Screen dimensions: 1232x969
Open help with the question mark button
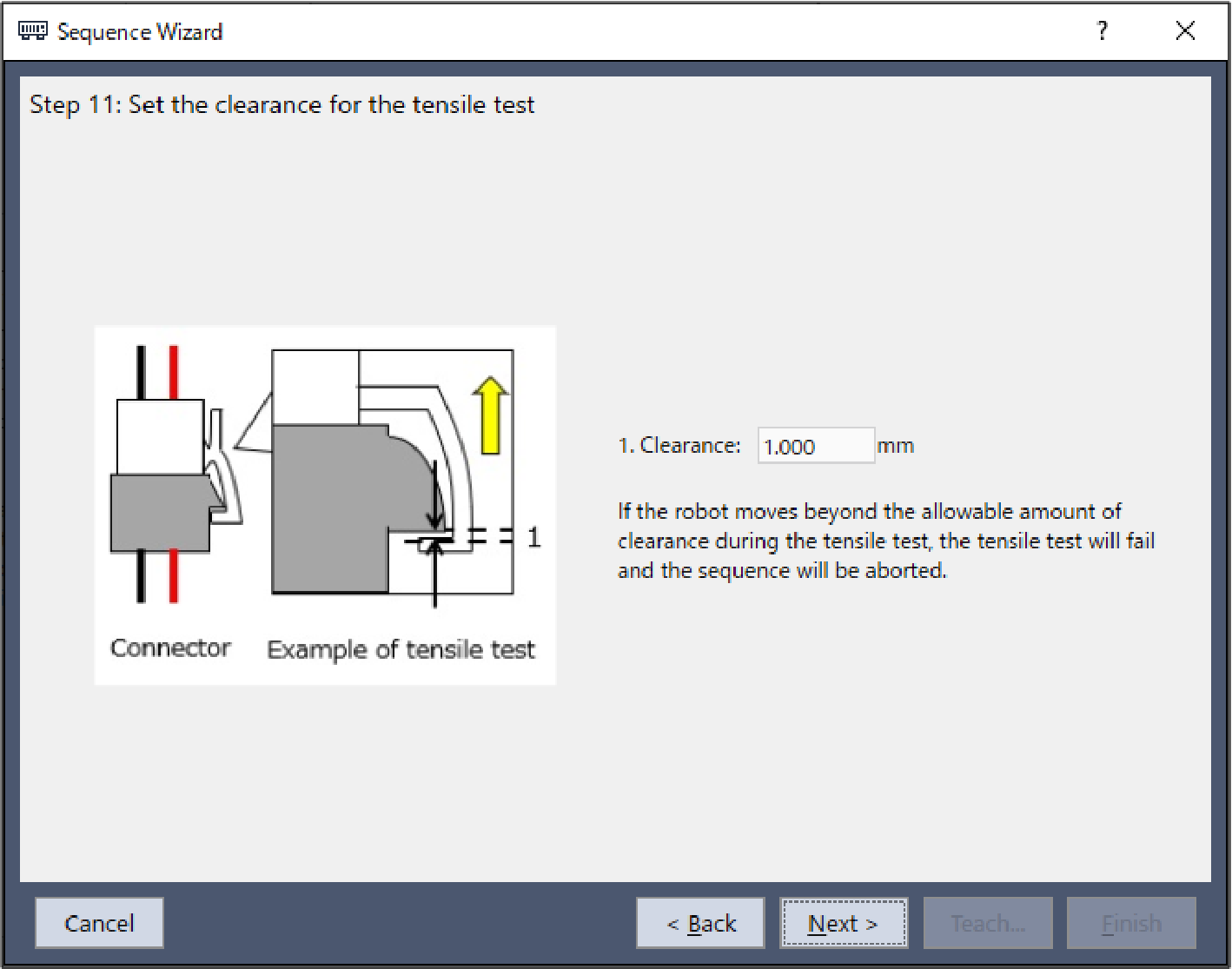pyautogui.click(x=1102, y=31)
